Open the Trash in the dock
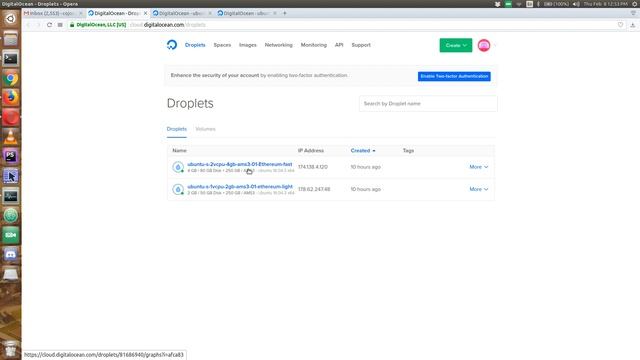640x360 pixels. tap(11, 348)
